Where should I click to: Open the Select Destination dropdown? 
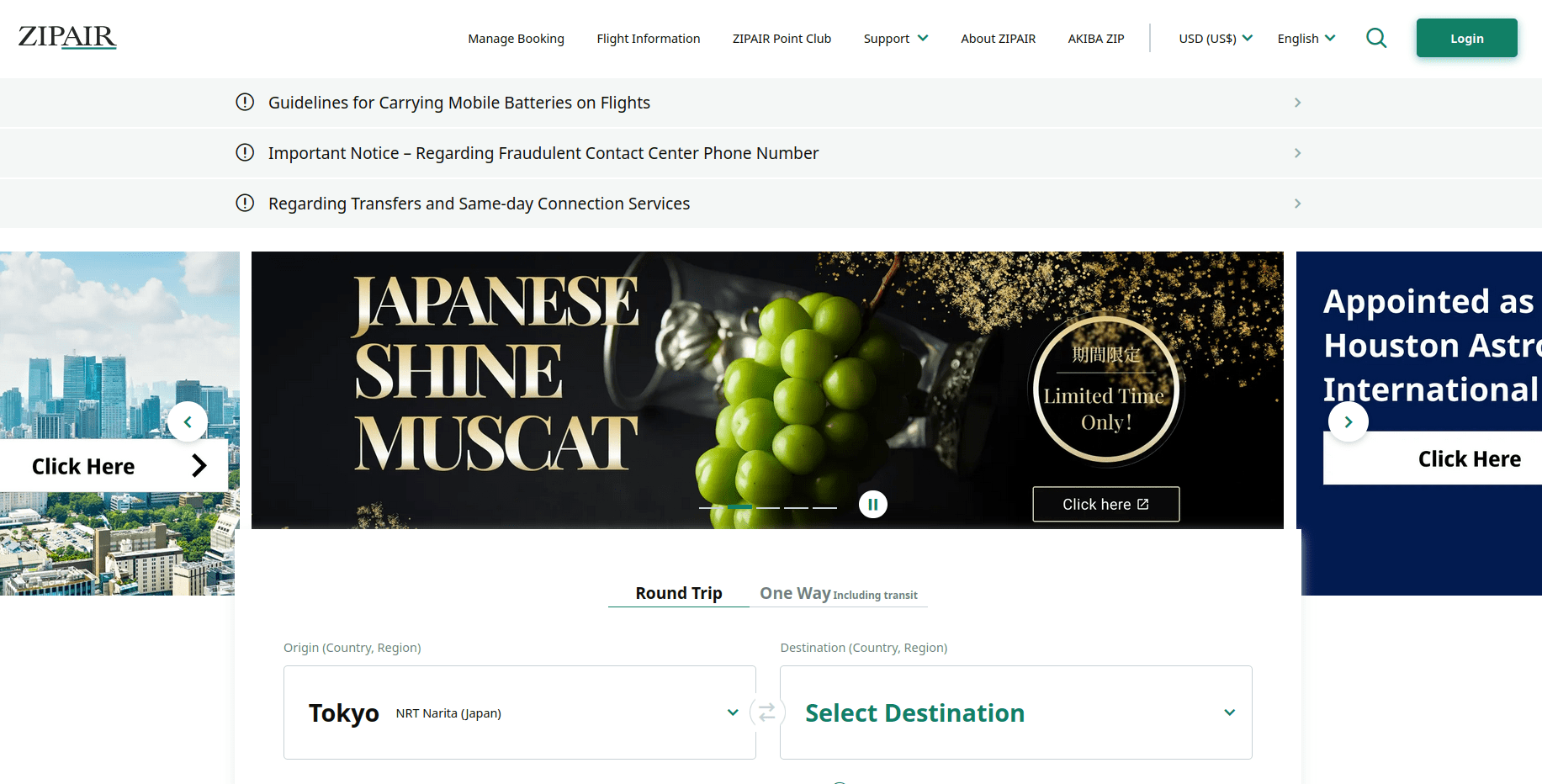pos(1015,712)
